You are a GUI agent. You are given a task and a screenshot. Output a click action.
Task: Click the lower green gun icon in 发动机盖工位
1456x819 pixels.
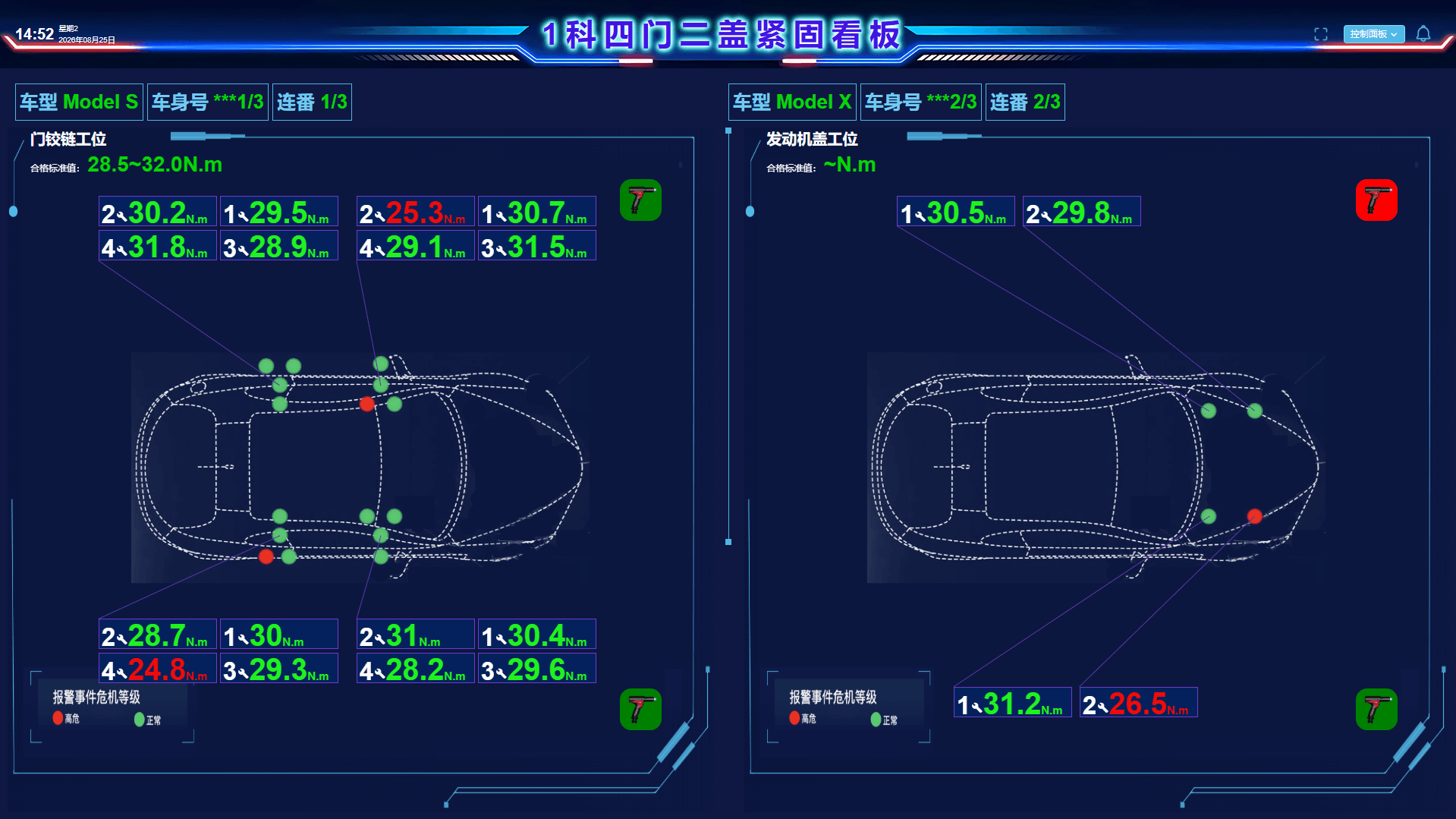[x=1376, y=709]
